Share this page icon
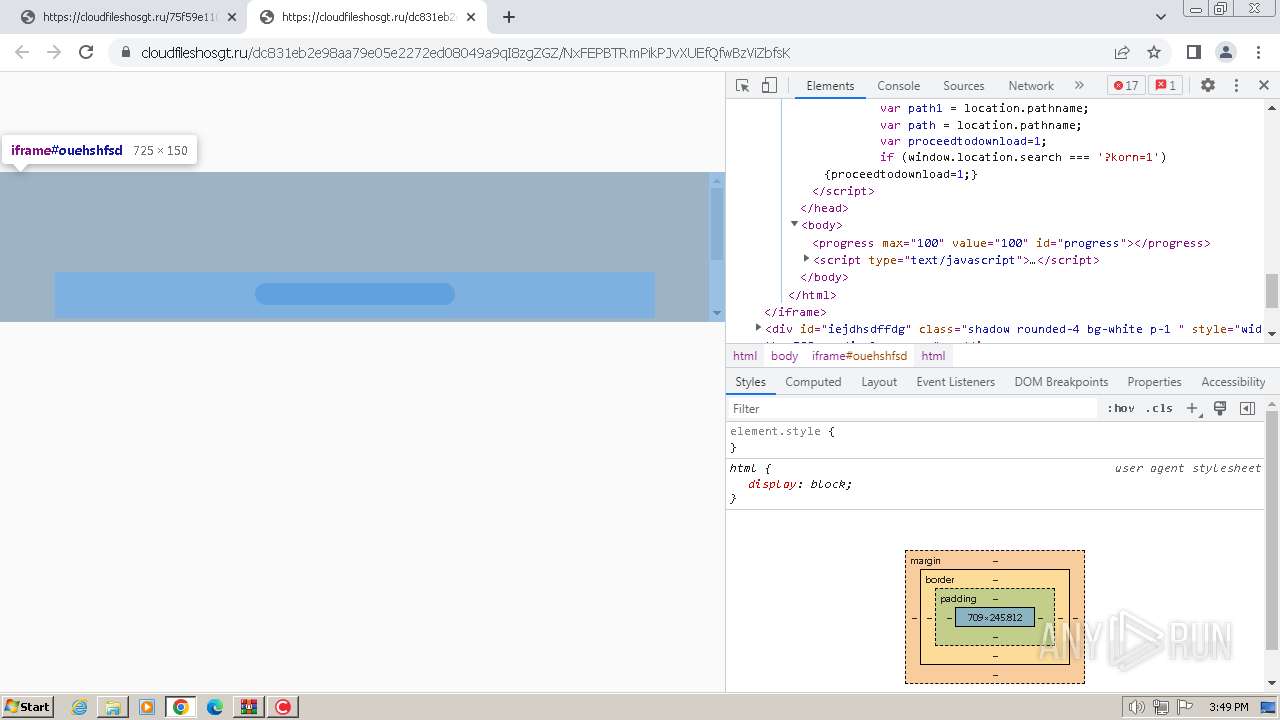 [1122, 52]
